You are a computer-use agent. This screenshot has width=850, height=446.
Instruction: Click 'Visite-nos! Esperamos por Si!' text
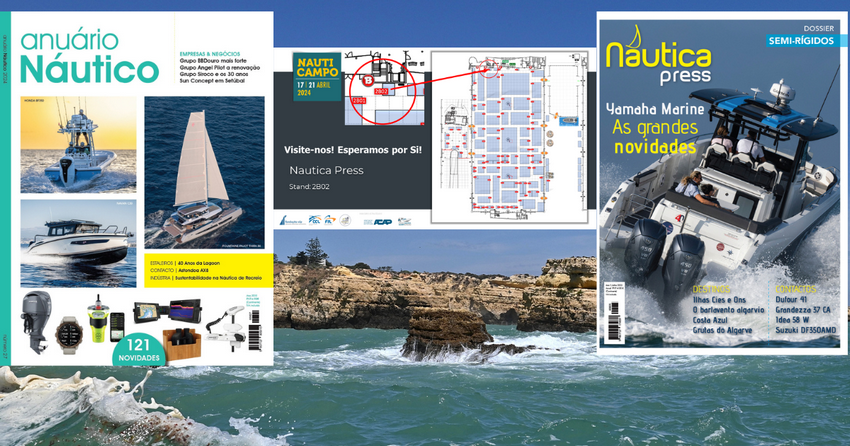coord(353,150)
